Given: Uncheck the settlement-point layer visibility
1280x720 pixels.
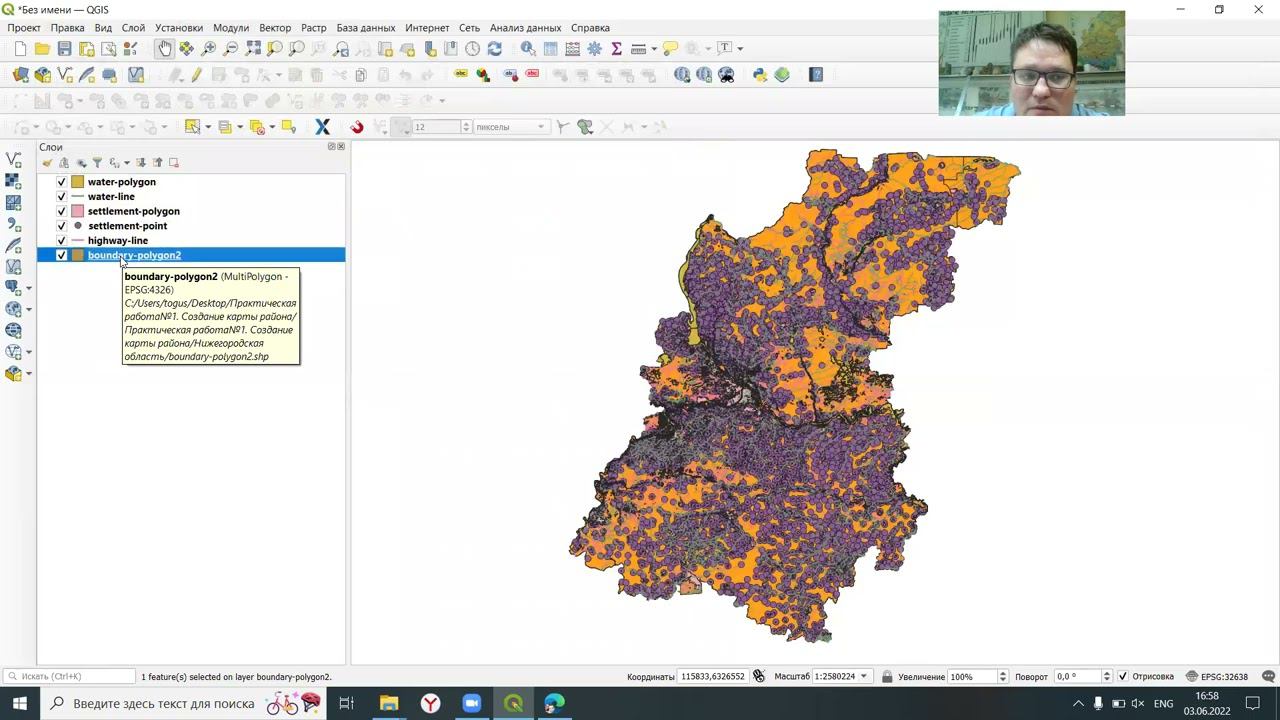Looking at the screenshot, I should click(62, 226).
